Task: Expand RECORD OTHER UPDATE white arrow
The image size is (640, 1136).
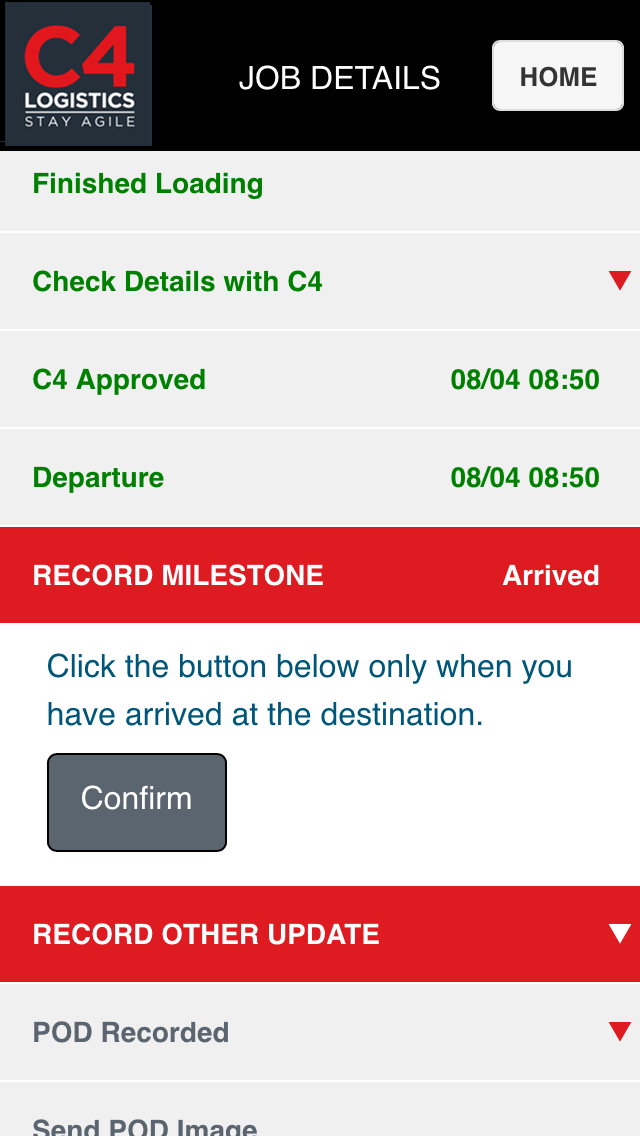Action: 619,934
